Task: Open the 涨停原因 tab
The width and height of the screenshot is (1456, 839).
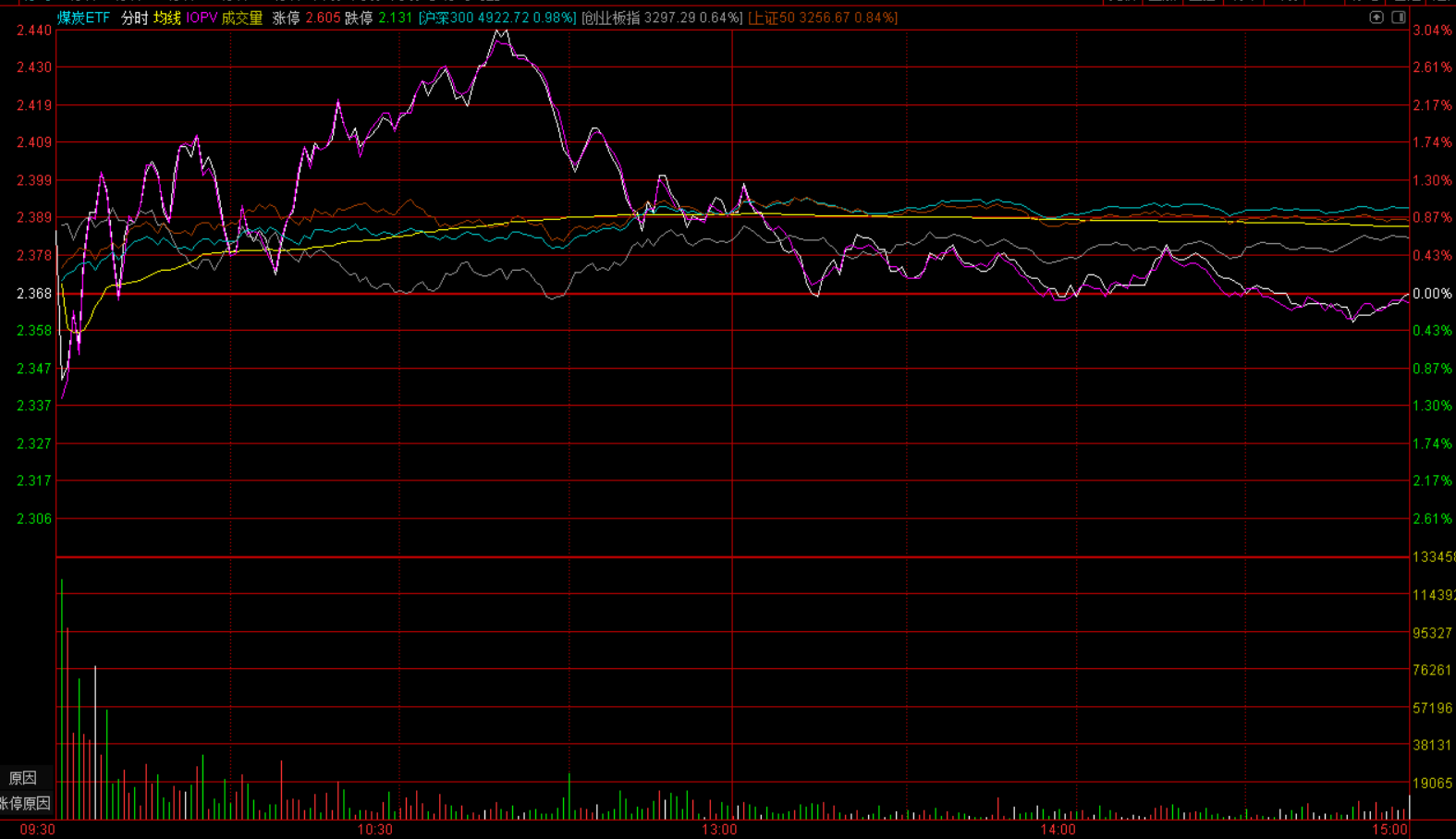Action: point(25,803)
